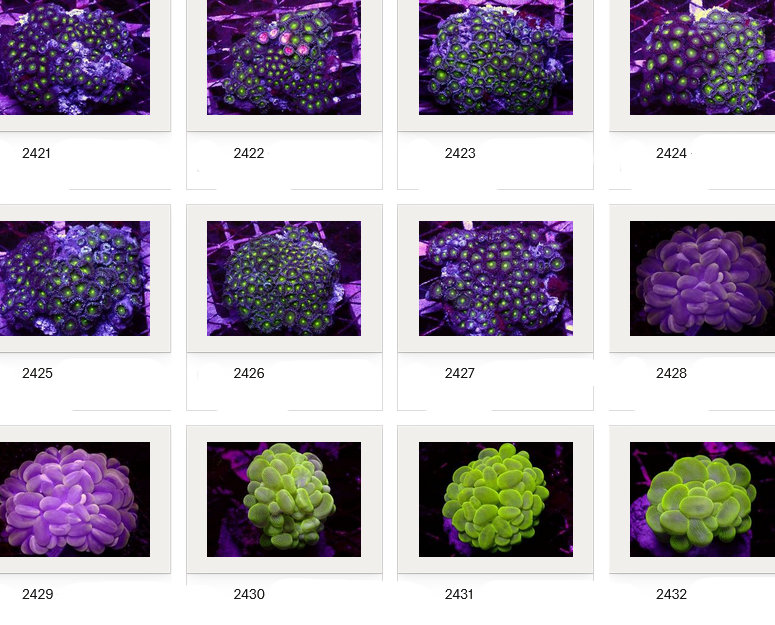Select the label text 2431
This screenshot has width=775, height=625.
click(459, 594)
